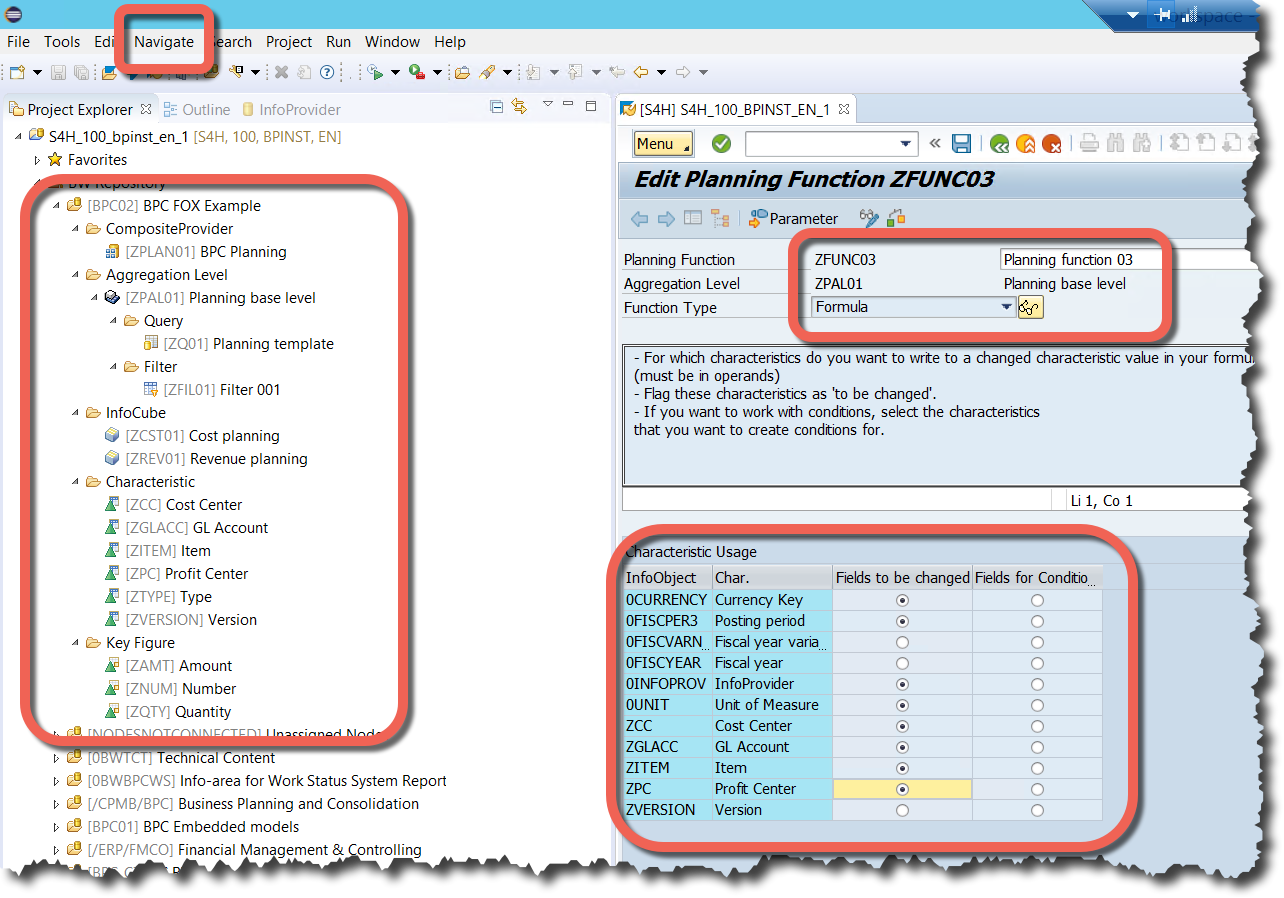Select Fields to be changed for 0CURRENCY Currency Key

[902, 599]
